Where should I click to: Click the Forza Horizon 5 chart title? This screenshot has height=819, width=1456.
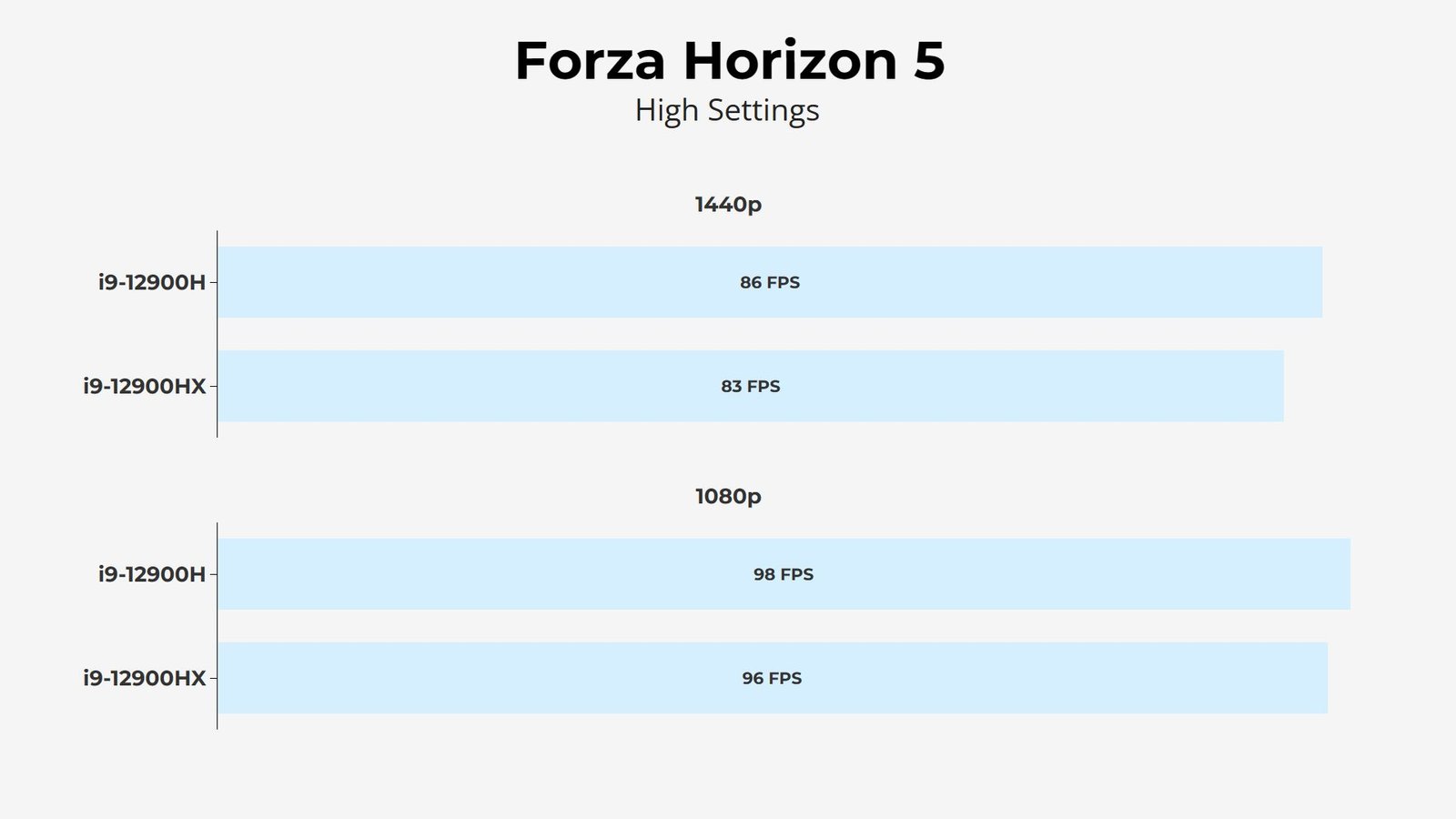(730, 61)
